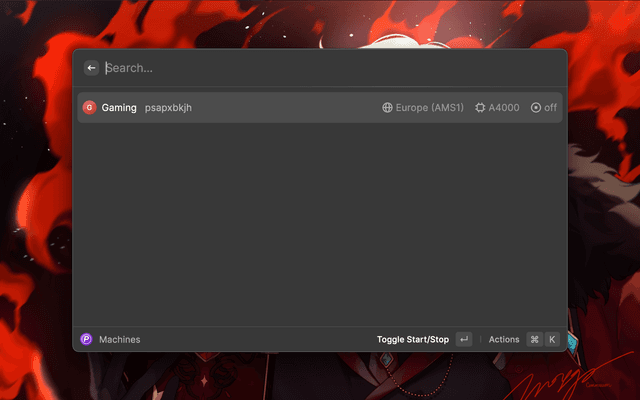Select the Gaming machine entry
Screen dimensions: 640x400
click(x=119, y=107)
